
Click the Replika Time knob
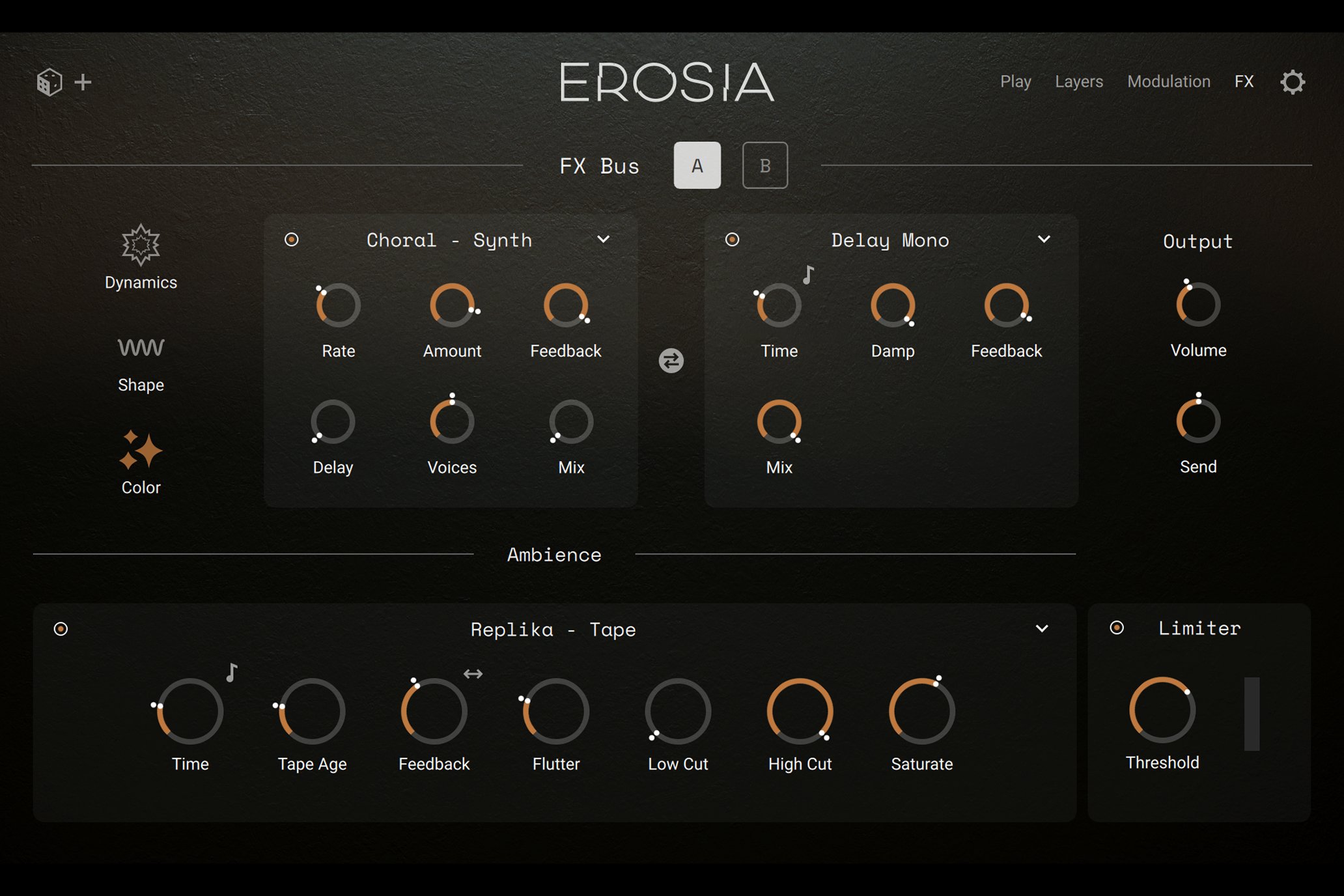[x=190, y=711]
